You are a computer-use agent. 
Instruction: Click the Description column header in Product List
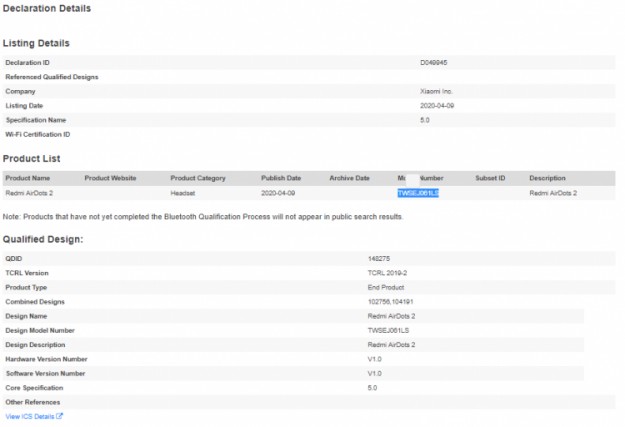[547, 178]
